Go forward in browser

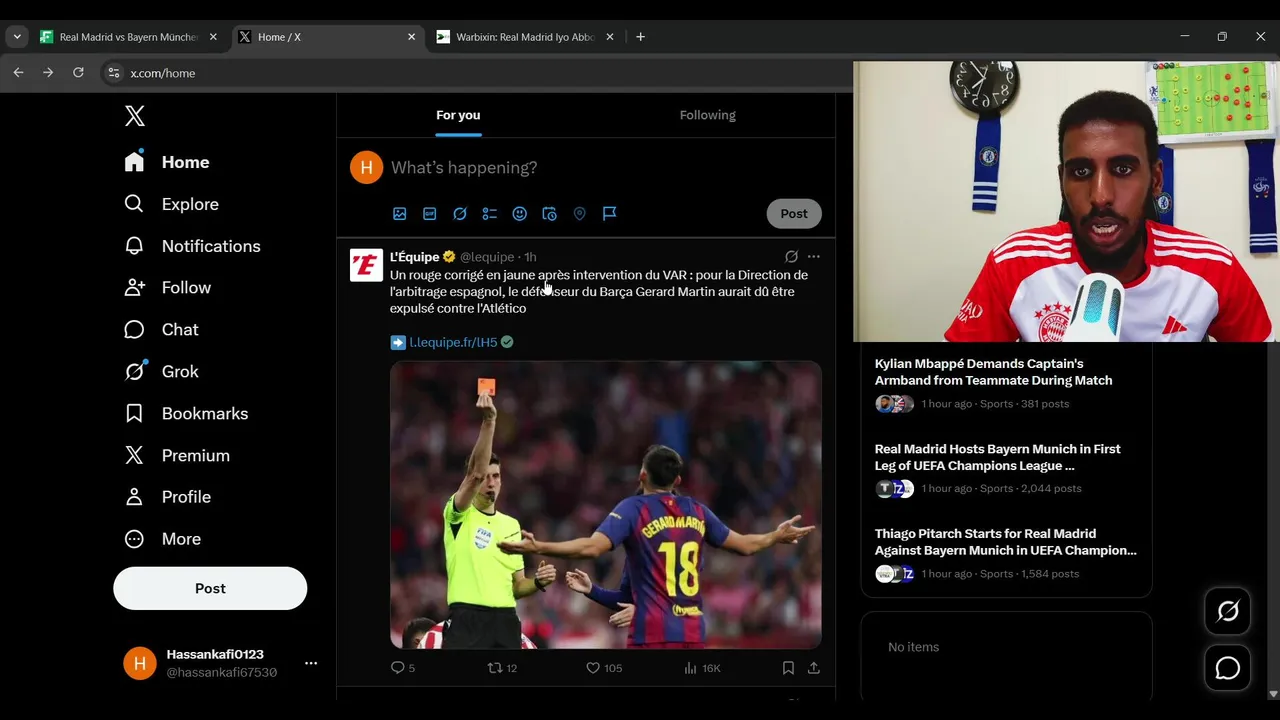click(48, 73)
